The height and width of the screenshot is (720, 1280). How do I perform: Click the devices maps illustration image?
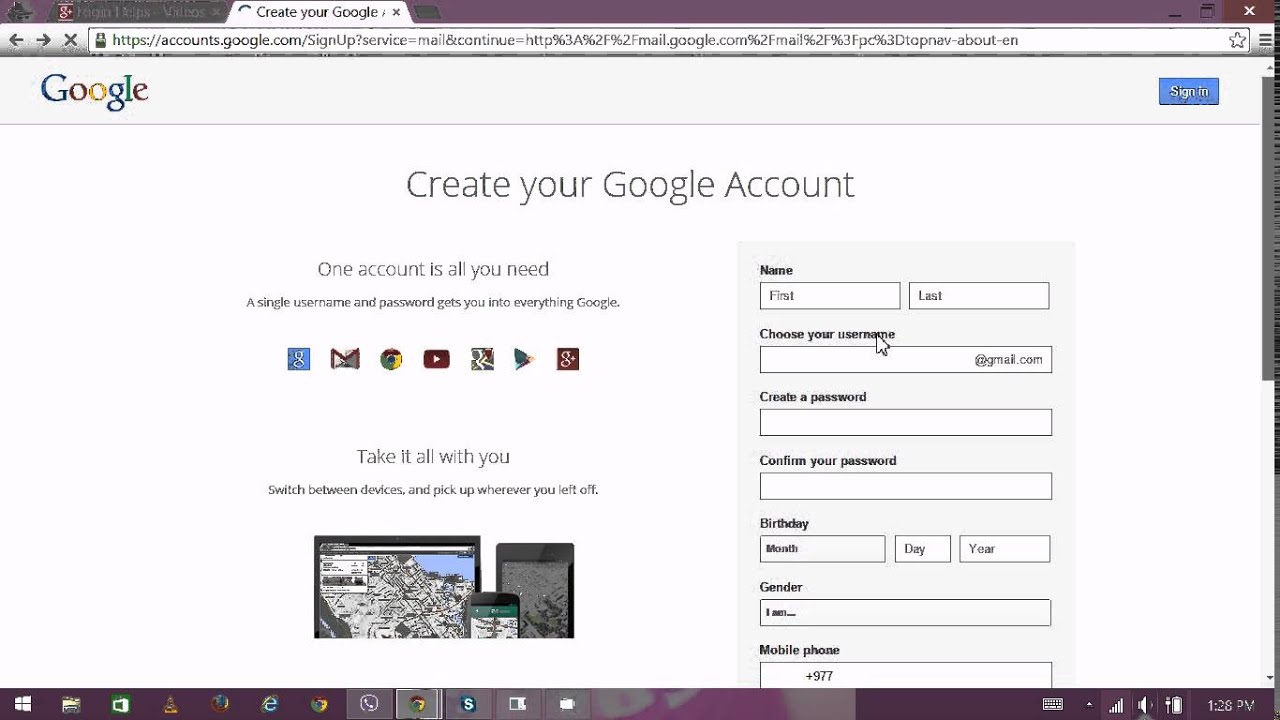click(x=444, y=587)
